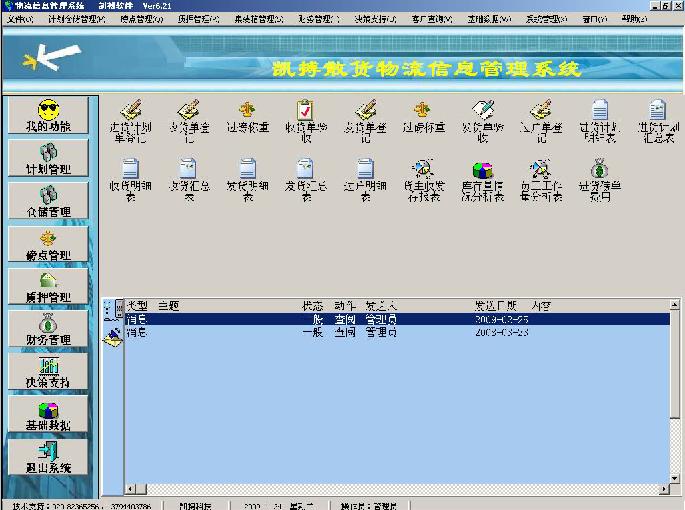The image size is (685, 510).
Task: Select 磅点管理 in sidebar
Action: click(x=48, y=244)
